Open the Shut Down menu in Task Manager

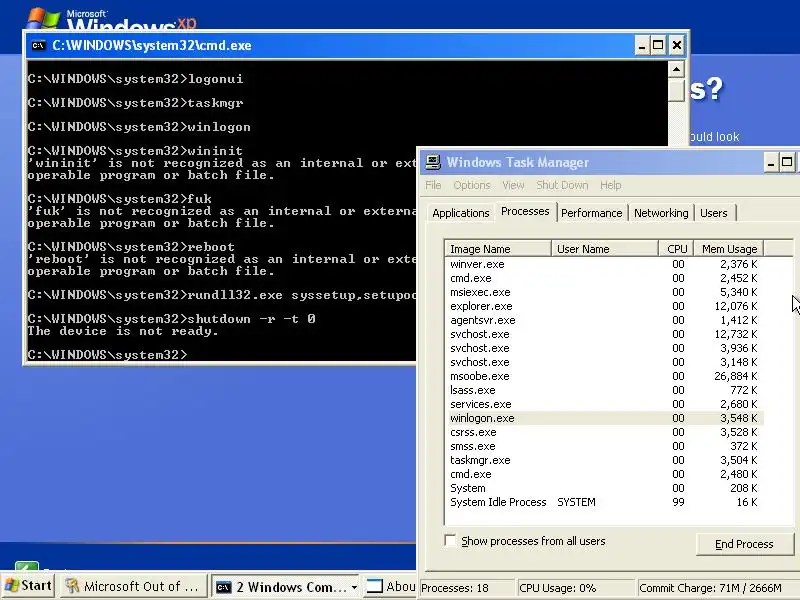562,185
